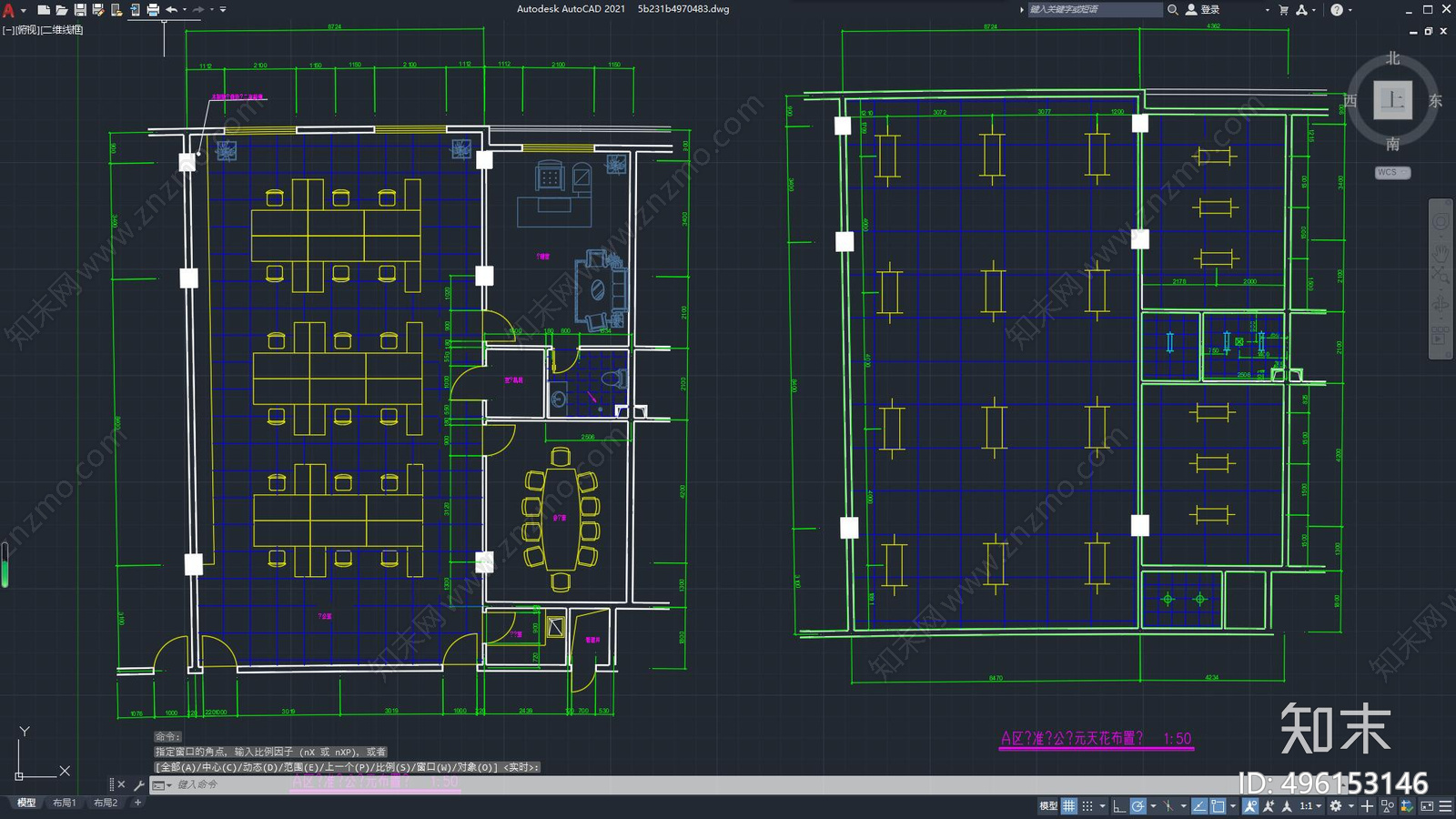The width and height of the screenshot is (1456, 819).
Task: Click the navigation bar pan hand tool
Action: (x=1441, y=252)
